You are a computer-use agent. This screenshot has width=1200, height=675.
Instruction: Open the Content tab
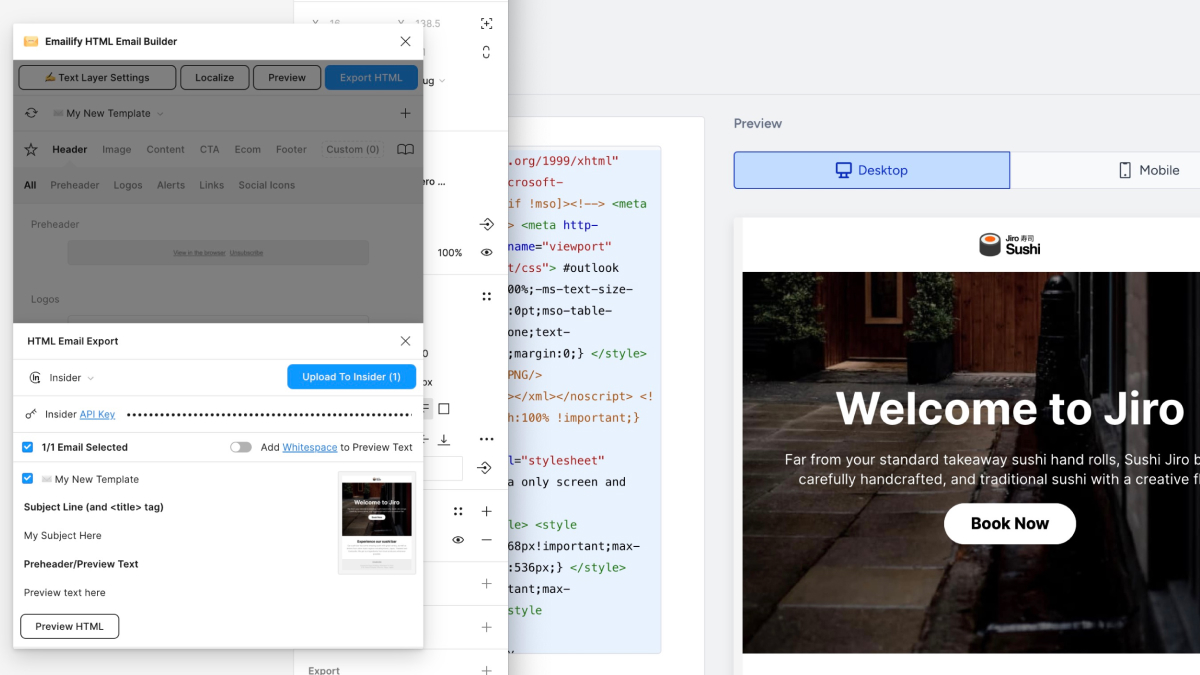pos(165,149)
